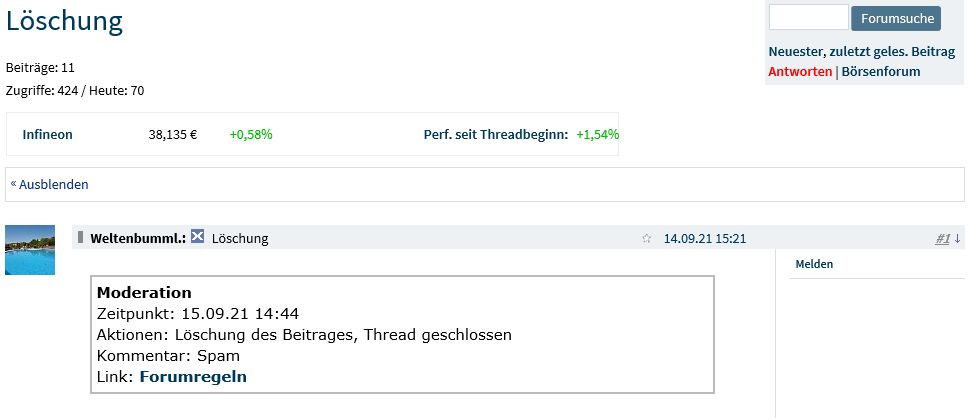Click the down arrow next to #1

pos(957,239)
